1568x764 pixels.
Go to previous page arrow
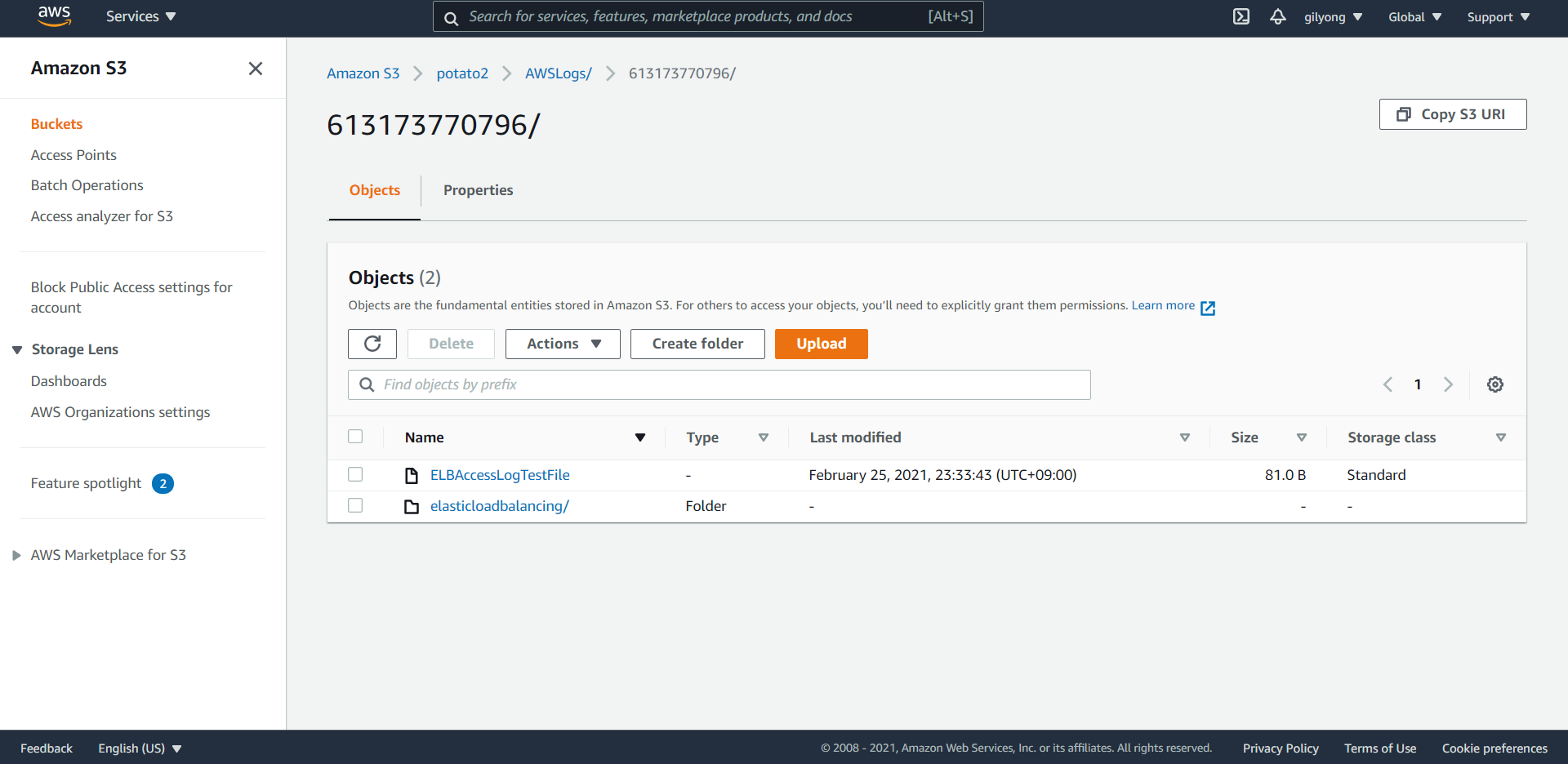[1388, 384]
